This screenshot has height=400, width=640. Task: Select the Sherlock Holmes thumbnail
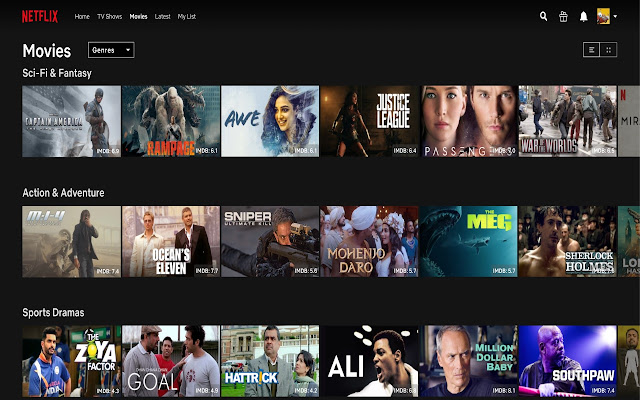568,242
